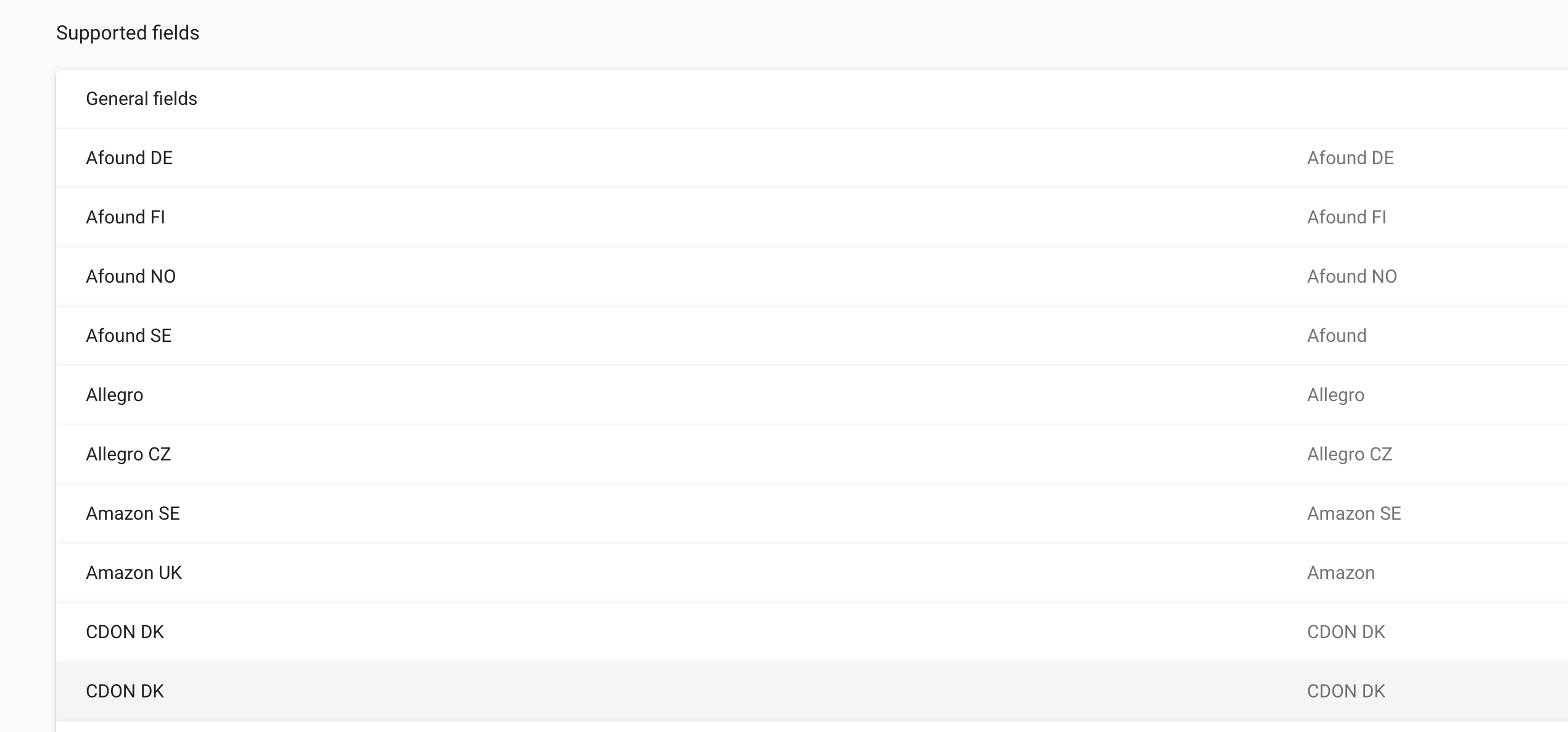This screenshot has width=1568, height=732.
Task: Open the Afound DE row
Action: [x=812, y=158]
